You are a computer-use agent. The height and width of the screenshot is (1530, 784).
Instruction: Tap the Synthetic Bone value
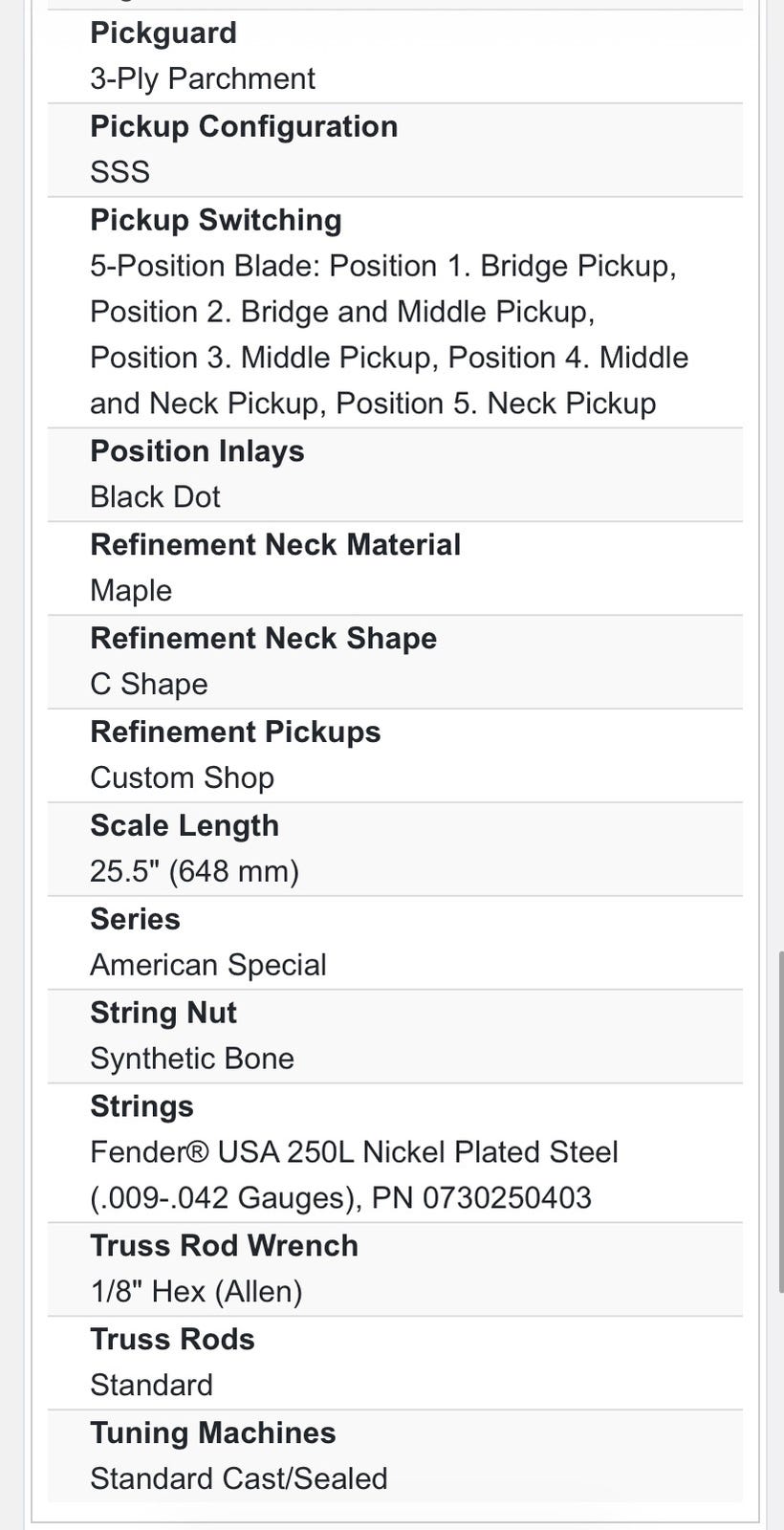tap(192, 1059)
